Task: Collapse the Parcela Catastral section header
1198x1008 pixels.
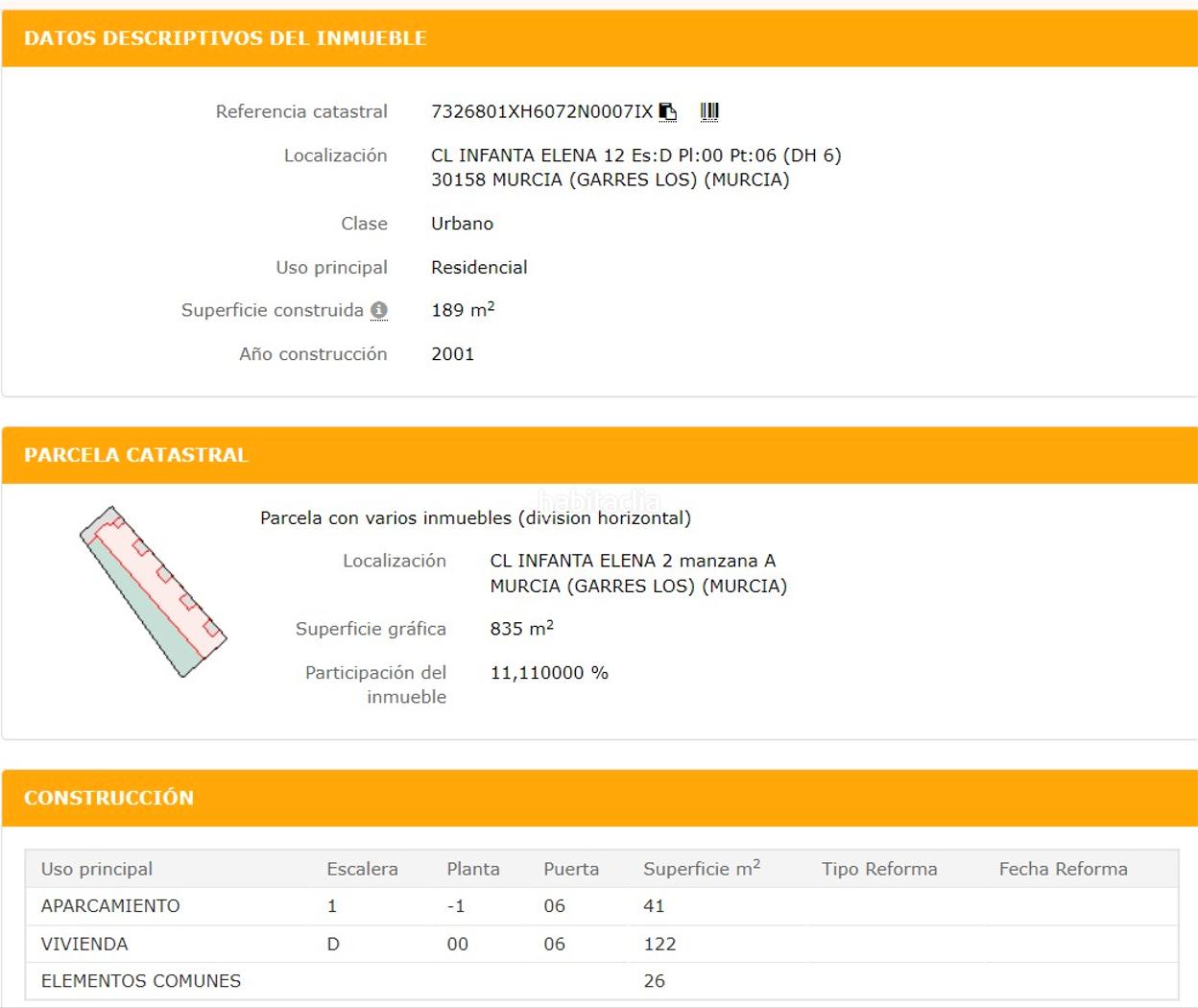Action: pyautogui.click(x=136, y=455)
